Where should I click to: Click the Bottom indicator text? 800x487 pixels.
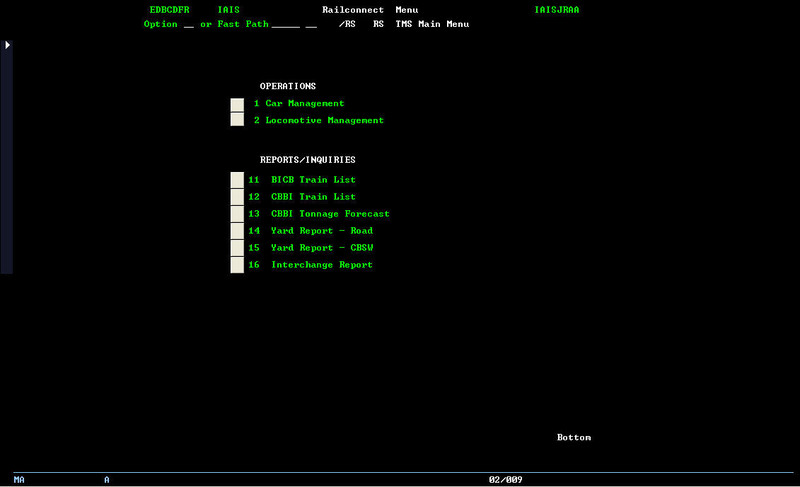(x=574, y=438)
